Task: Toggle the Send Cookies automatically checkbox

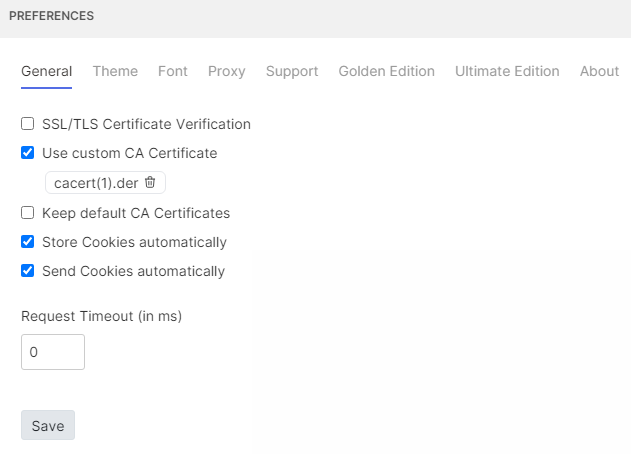Action: pos(28,271)
